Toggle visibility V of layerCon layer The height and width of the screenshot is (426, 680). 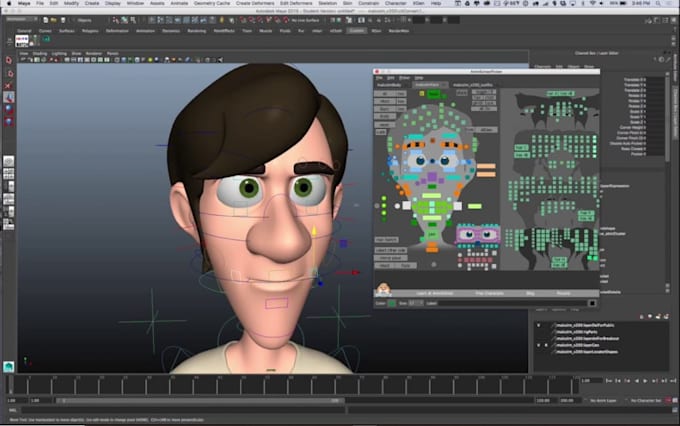pos(539,345)
